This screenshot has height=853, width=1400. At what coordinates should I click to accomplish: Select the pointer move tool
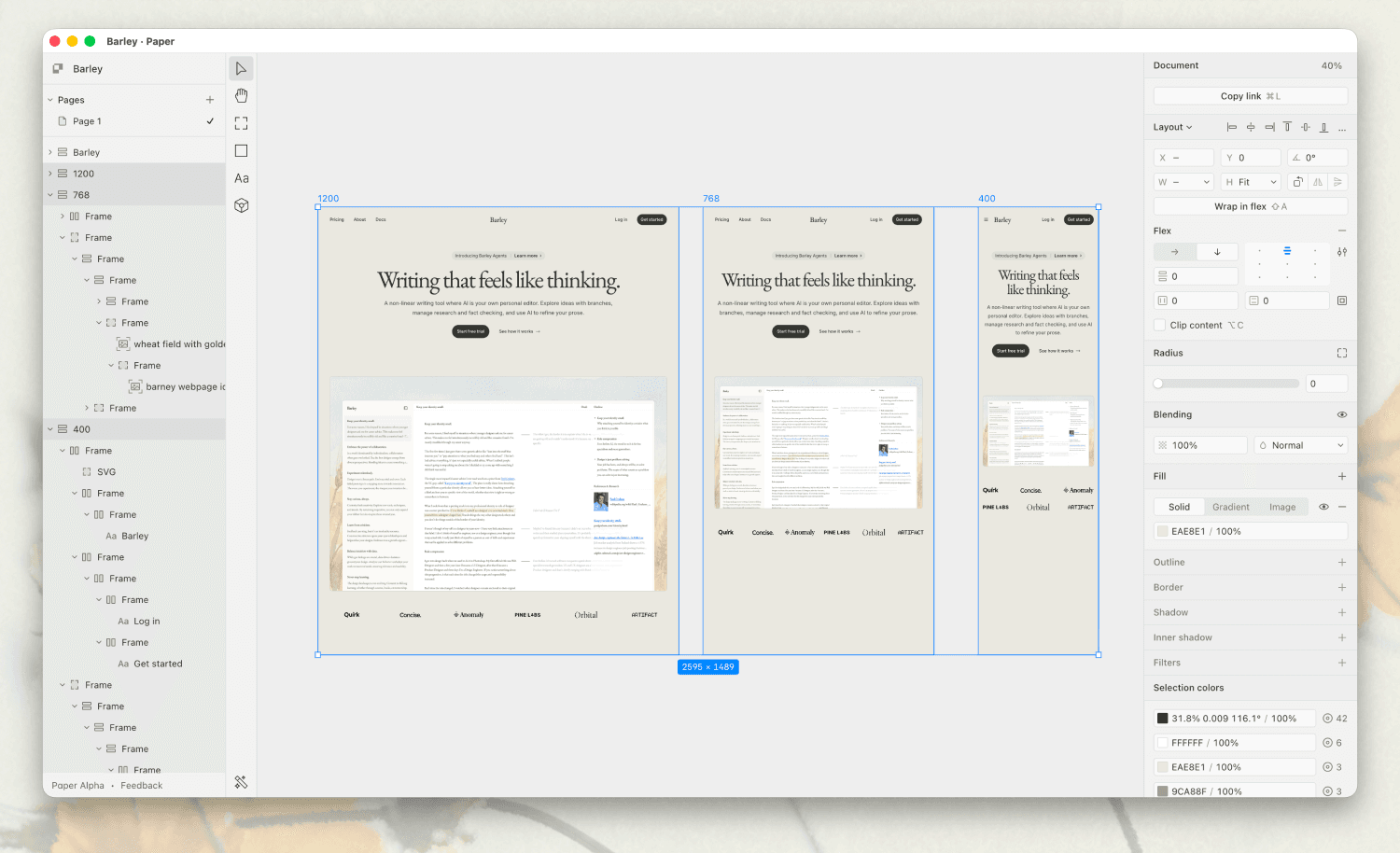pyautogui.click(x=241, y=68)
